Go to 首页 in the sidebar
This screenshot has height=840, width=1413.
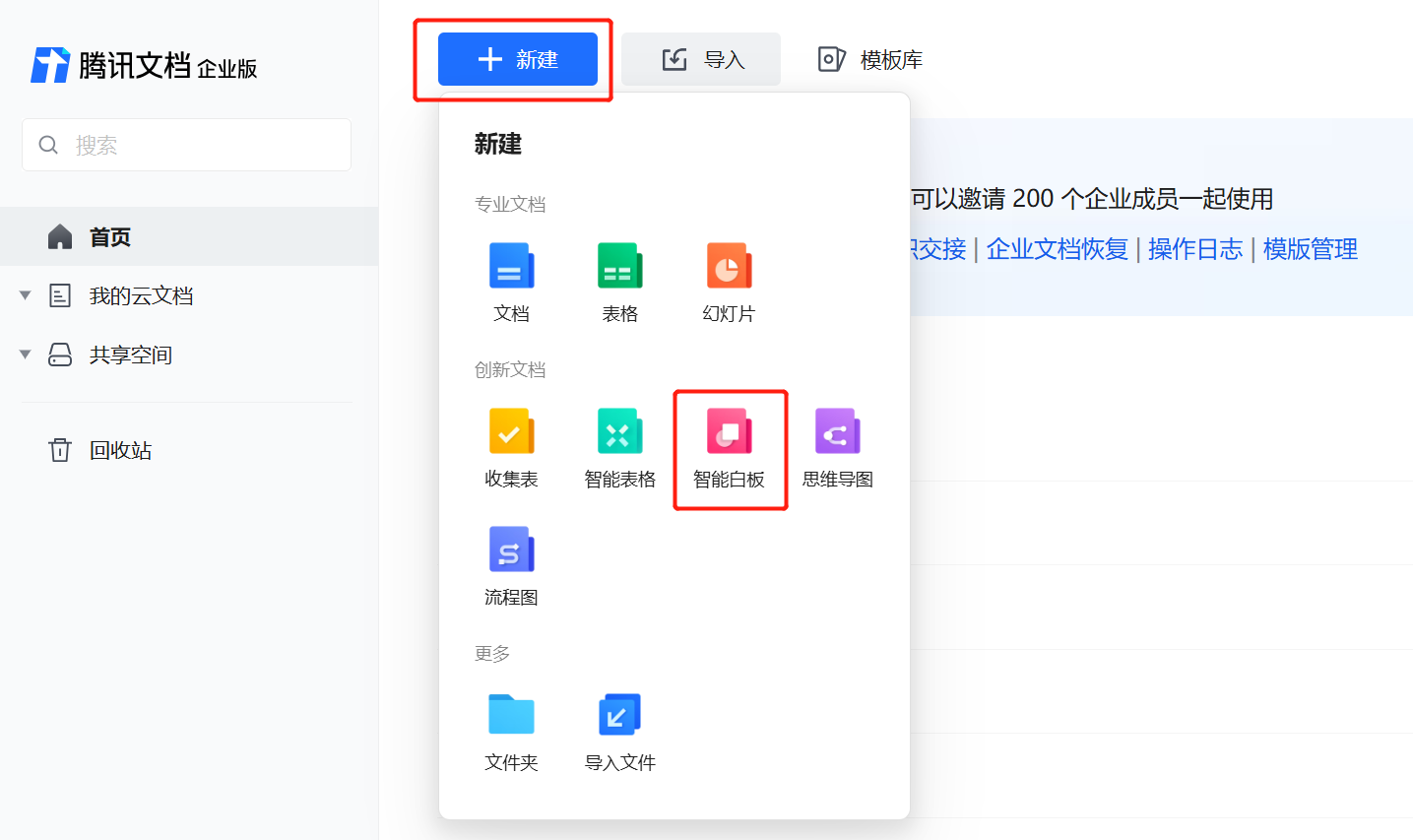click(x=109, y=237)
